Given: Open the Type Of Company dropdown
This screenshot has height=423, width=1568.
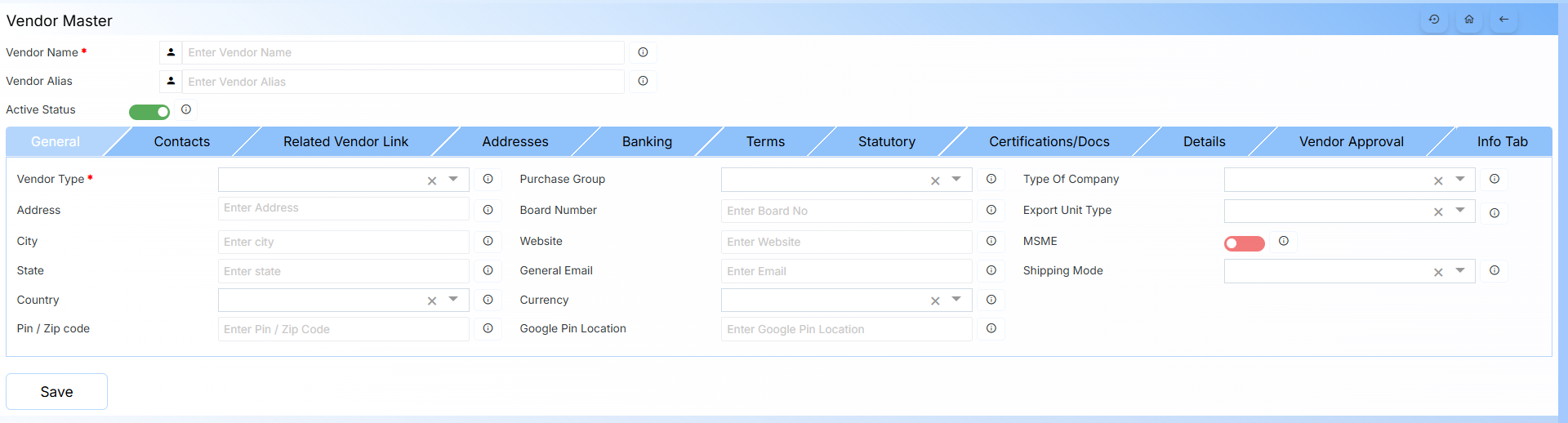Looking at the screenshot, I should tap(1459, 179).
